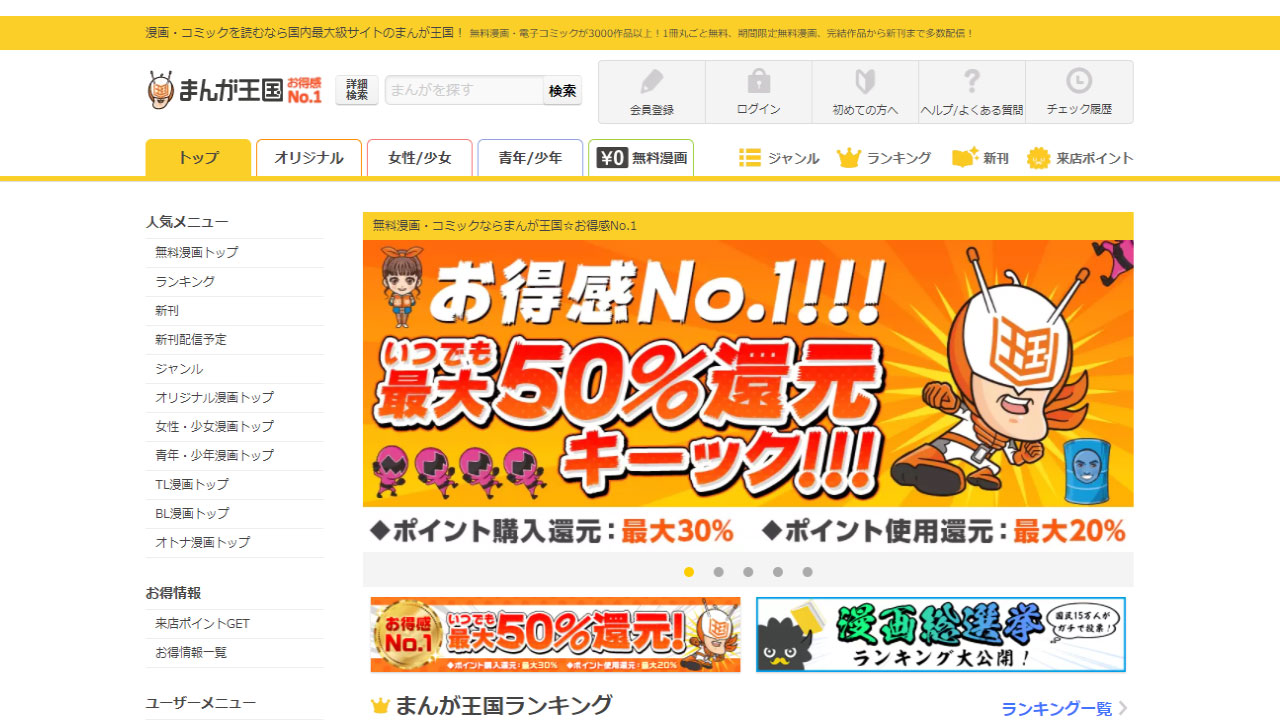The image size is (1280, 720).
Task: Click the まんがを探す search field
Action: click(464, 90)
